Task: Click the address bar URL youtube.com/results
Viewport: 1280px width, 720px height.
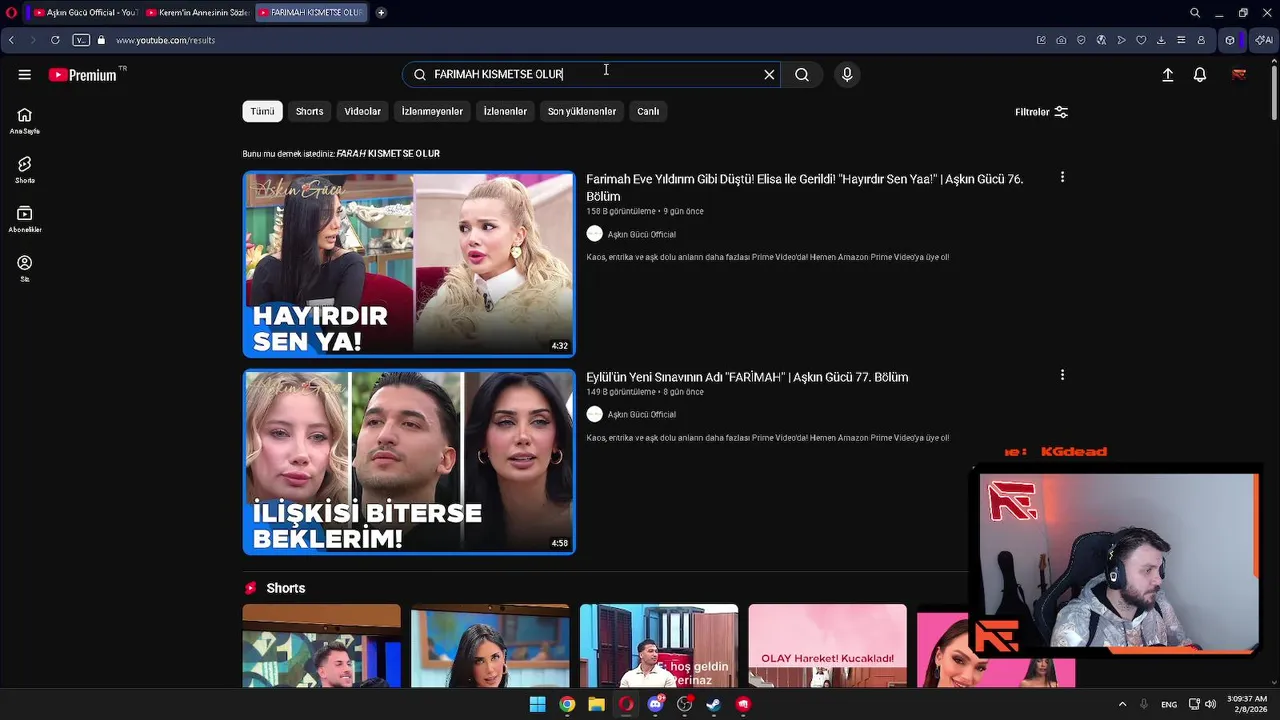Action: (165, 40)
